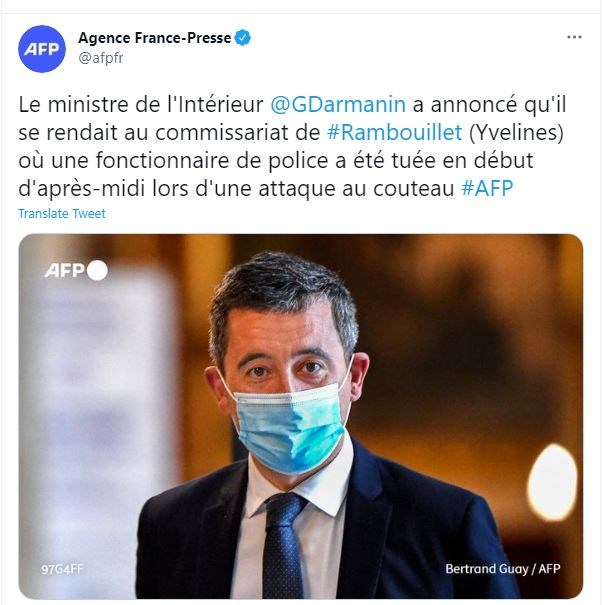Open the #AFP hashtag
The image size is (602, 605).
click(487, 189)
